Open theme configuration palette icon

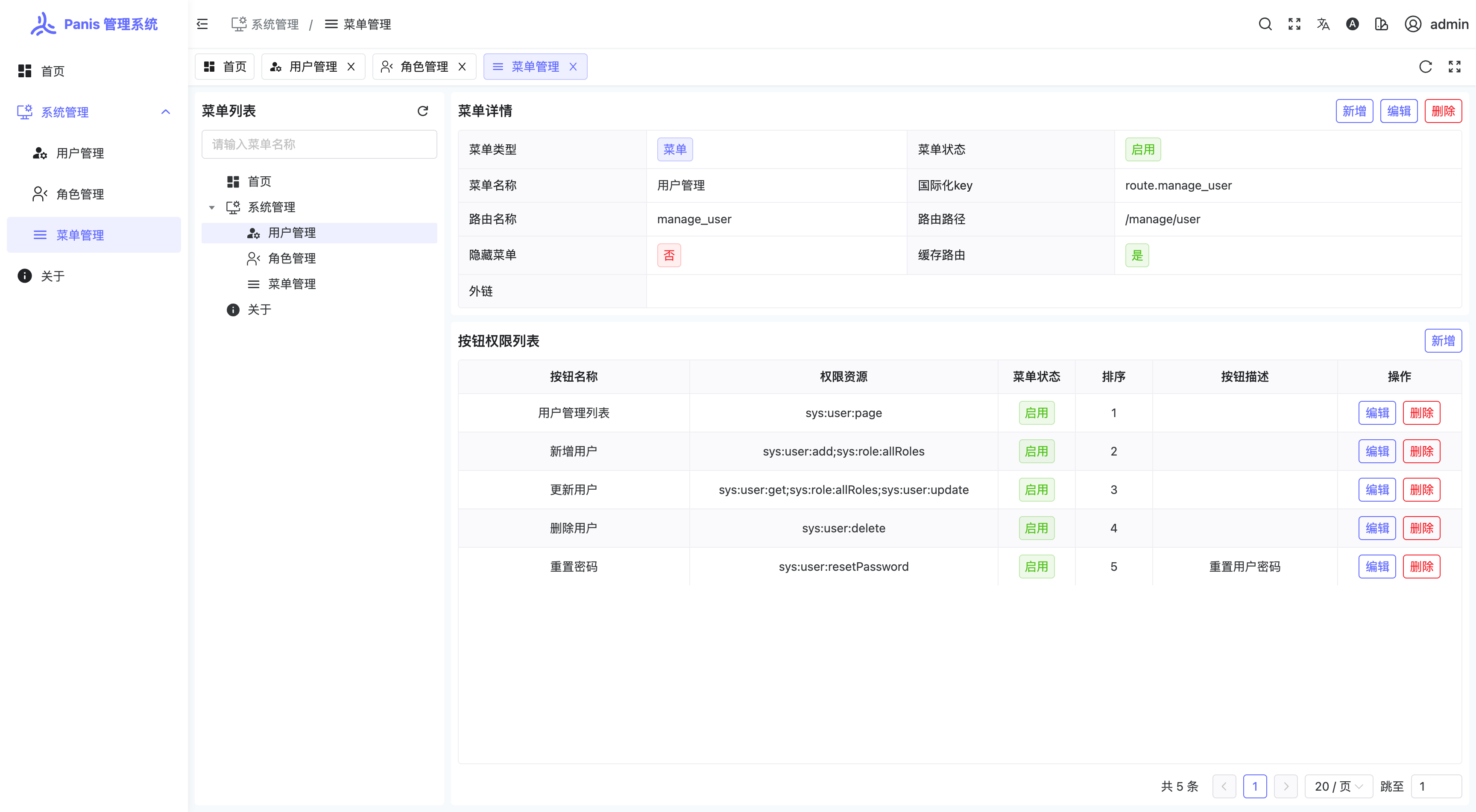1382,24
